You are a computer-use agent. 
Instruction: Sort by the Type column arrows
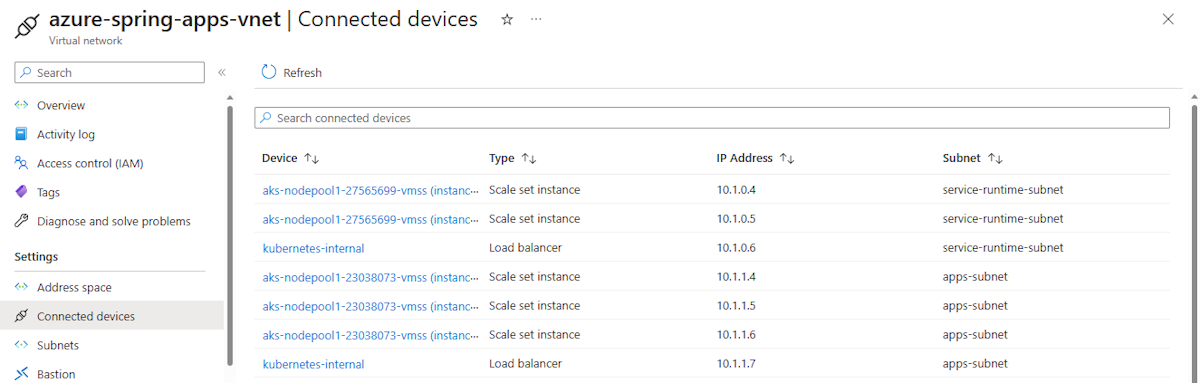pos(529,158)
